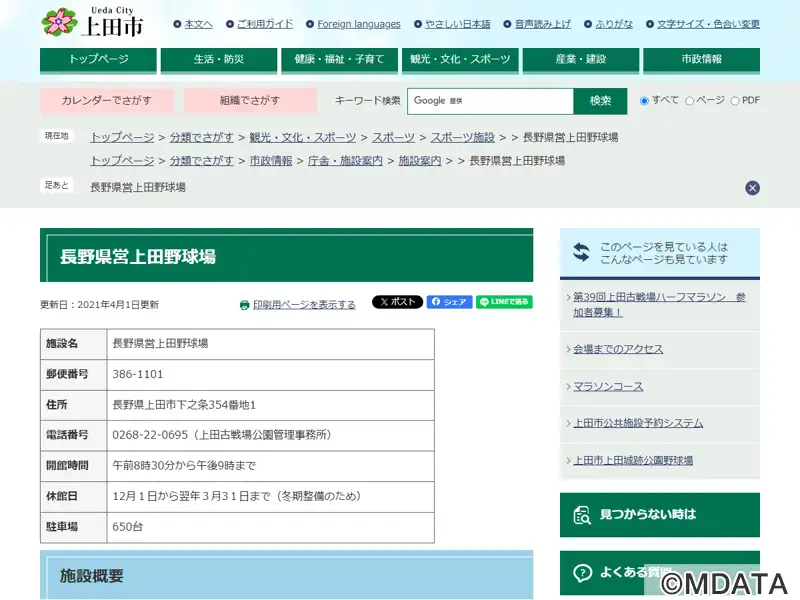
Task: Open the トップページ navigation tab
Action: pos(98,60)
